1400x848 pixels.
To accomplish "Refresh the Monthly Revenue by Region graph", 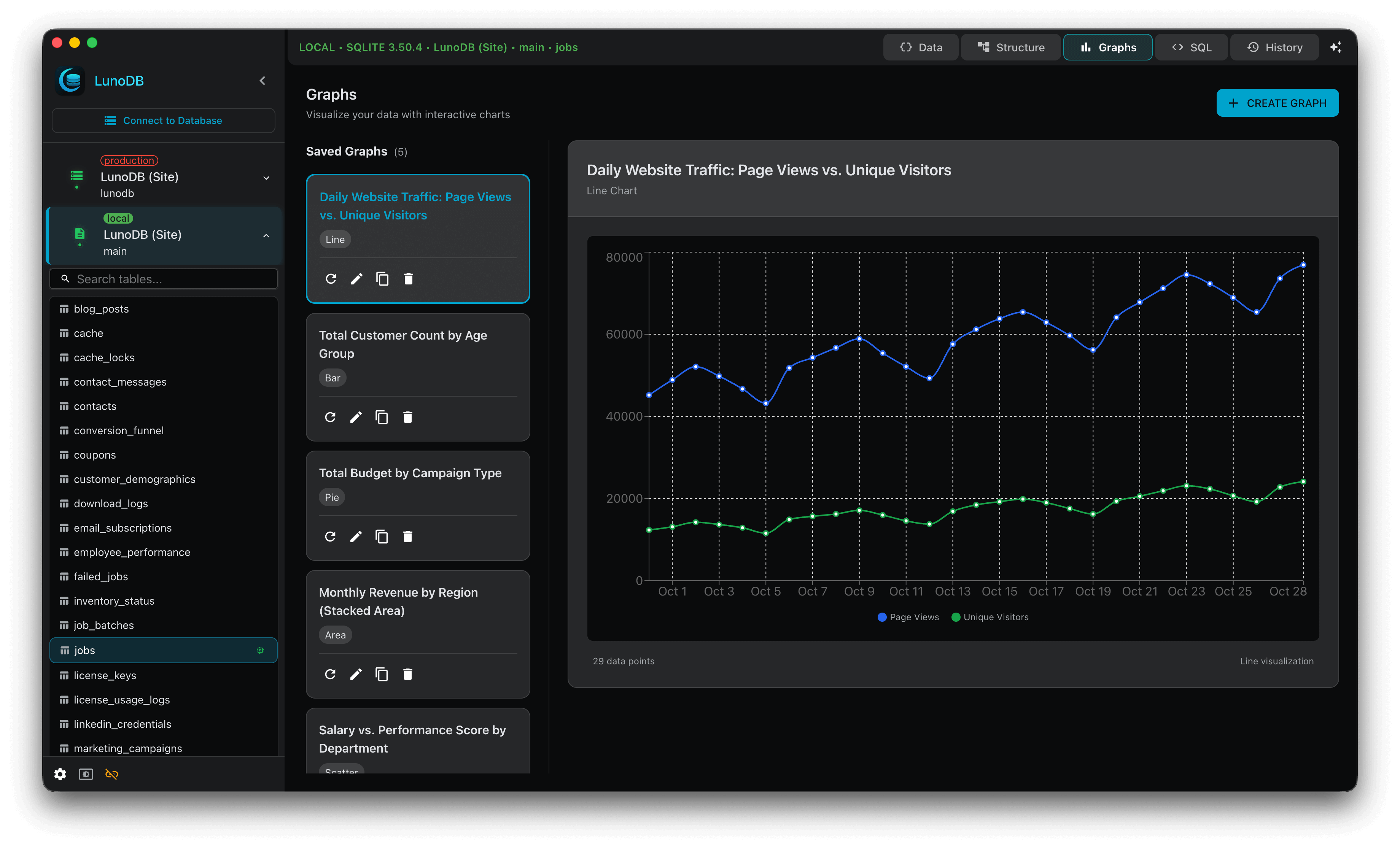I will click(330, 673).
